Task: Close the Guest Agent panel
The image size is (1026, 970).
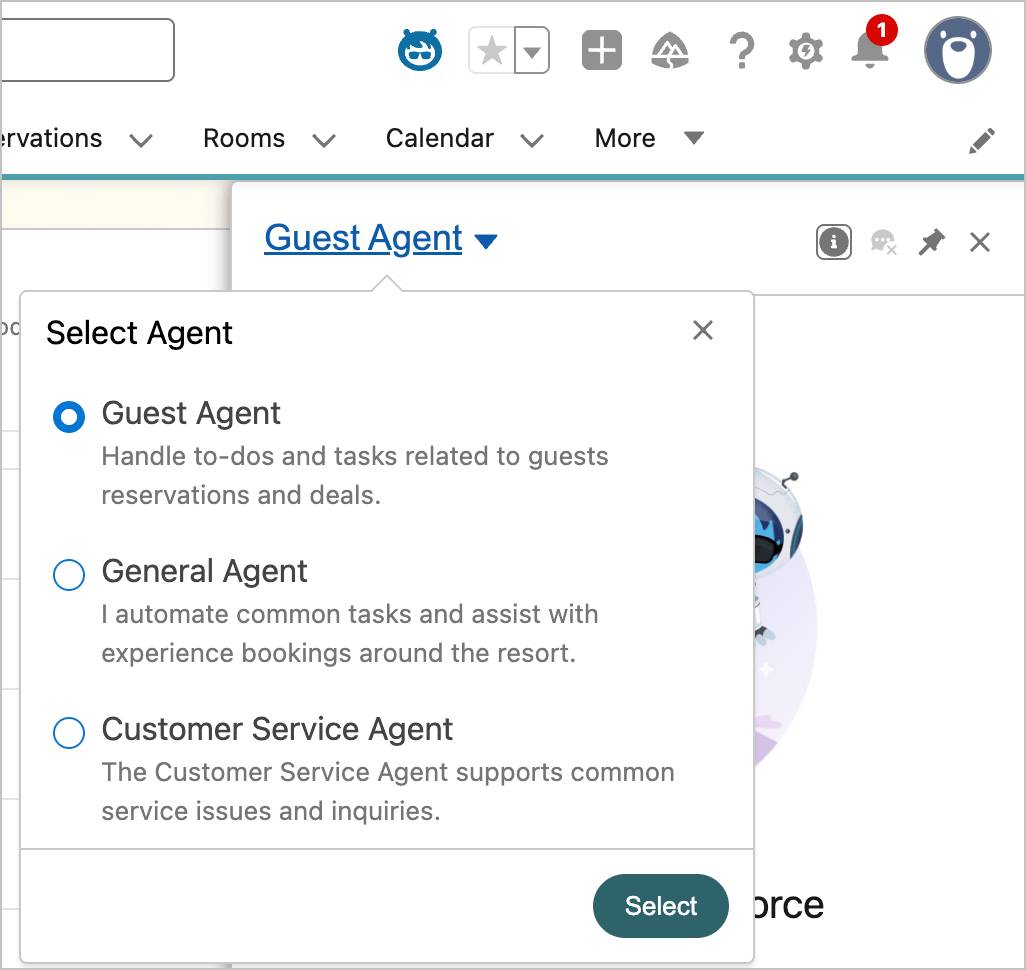Action: pos(980,242)
